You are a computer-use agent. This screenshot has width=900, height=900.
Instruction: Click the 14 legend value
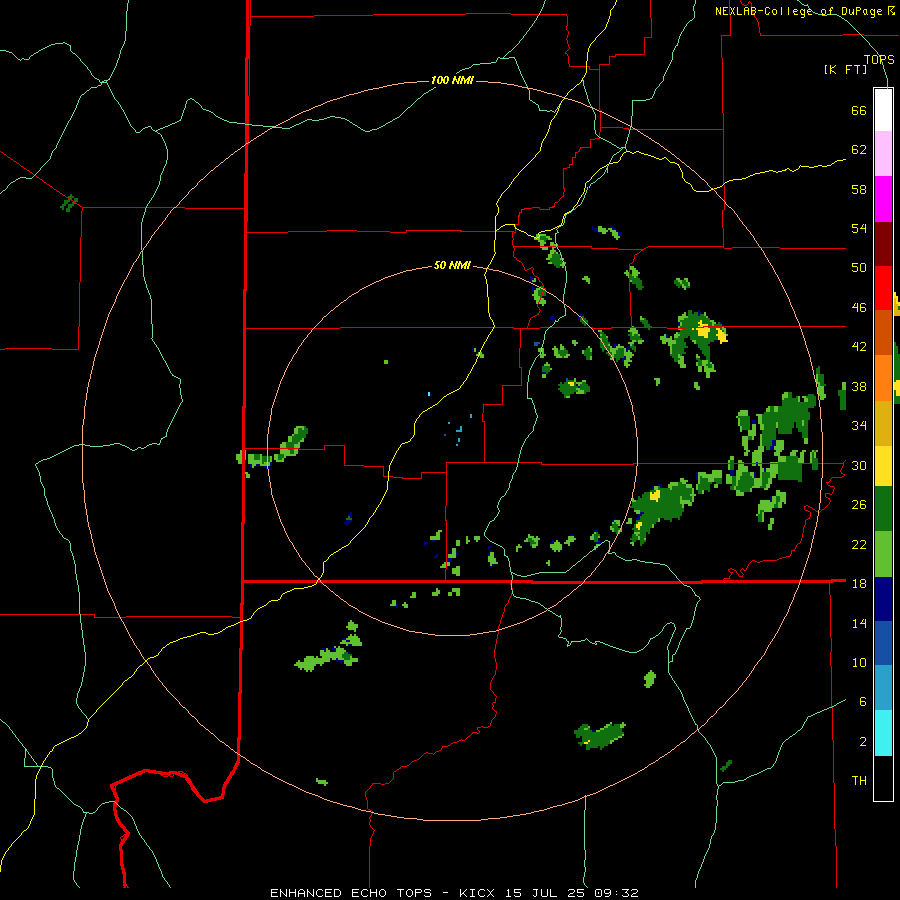[x=859, y=623]
